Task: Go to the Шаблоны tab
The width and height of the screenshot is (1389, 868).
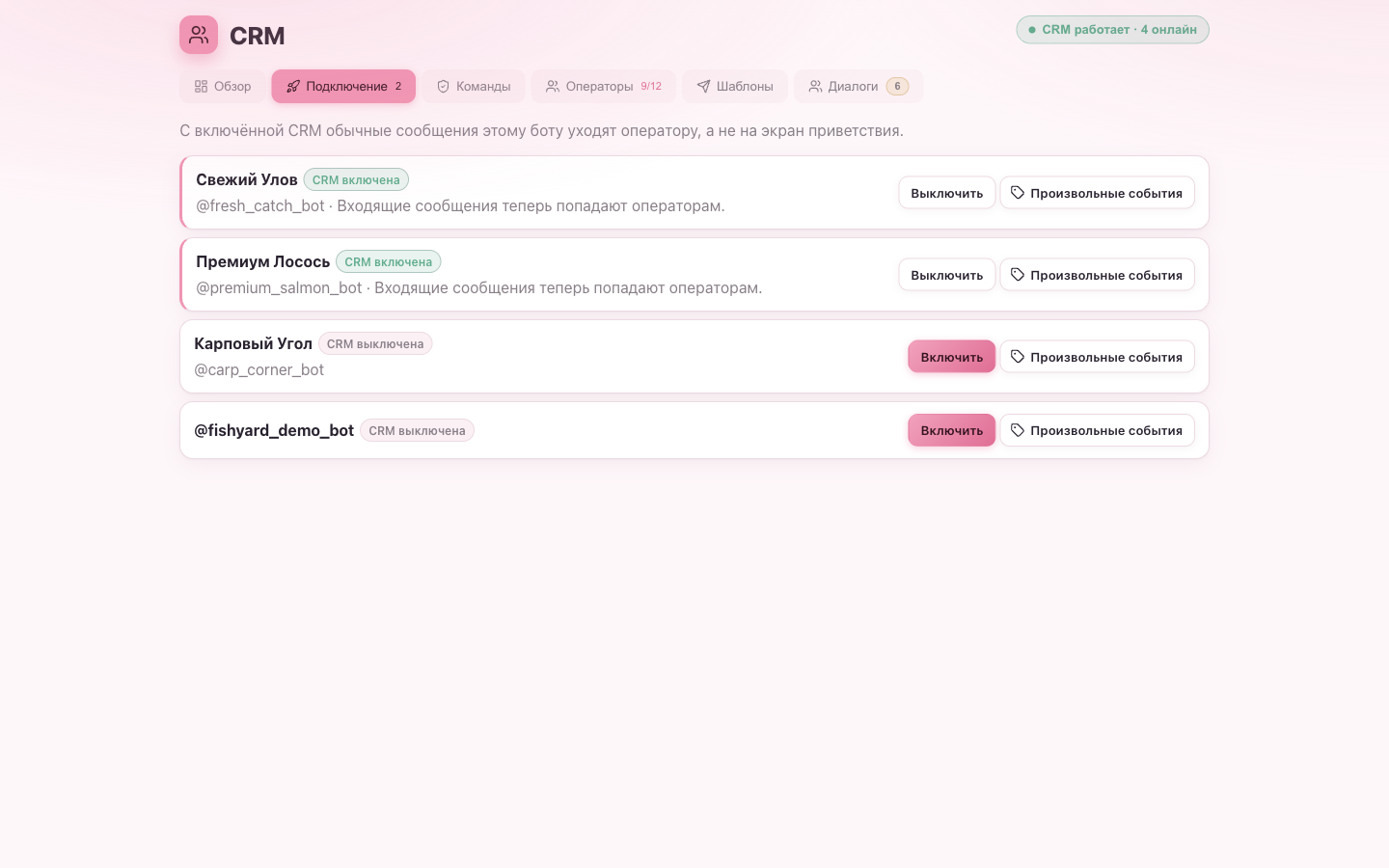Action: coord(735,87)
